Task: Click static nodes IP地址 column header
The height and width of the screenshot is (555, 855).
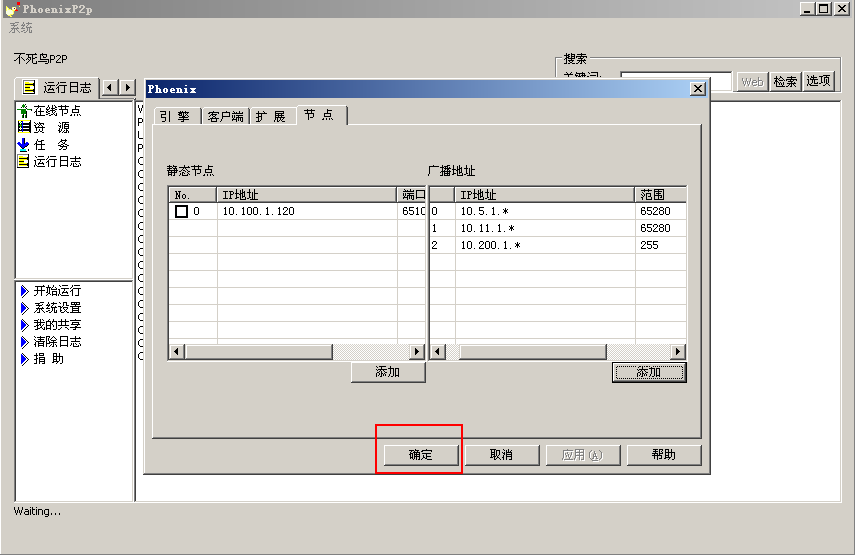Action: [306, 195]
